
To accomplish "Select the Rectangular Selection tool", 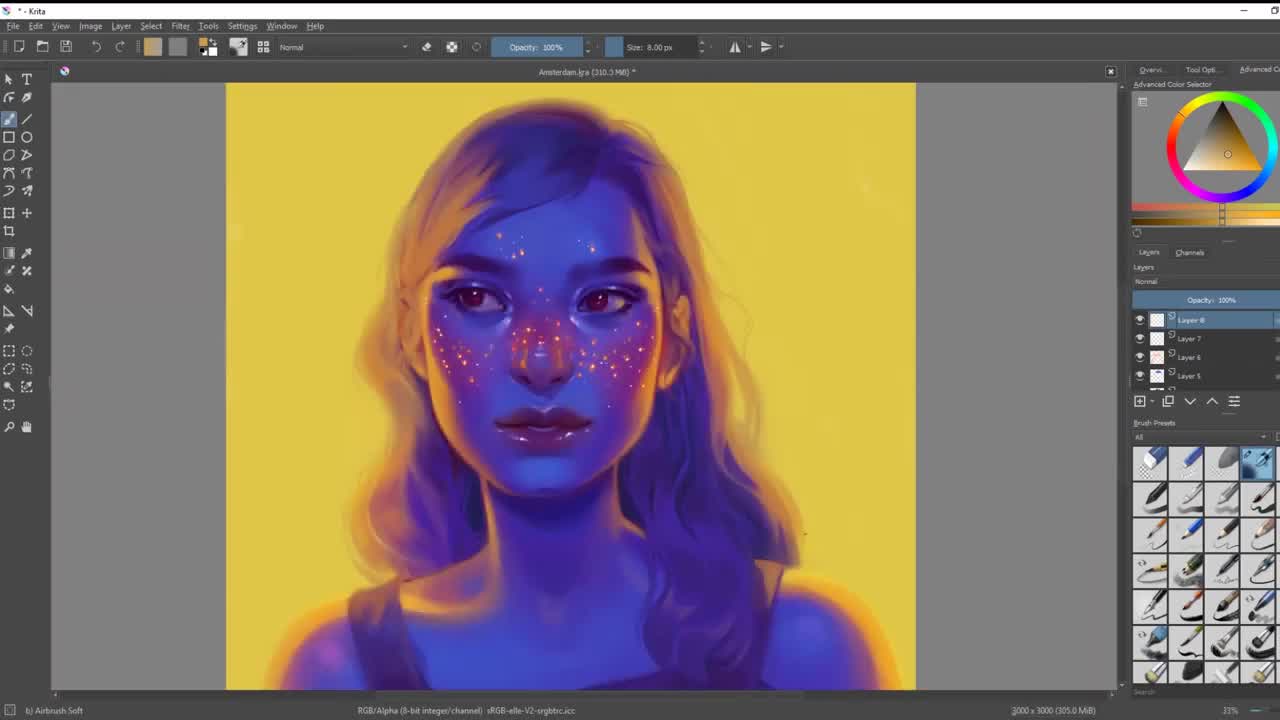I will coord(9,351).
